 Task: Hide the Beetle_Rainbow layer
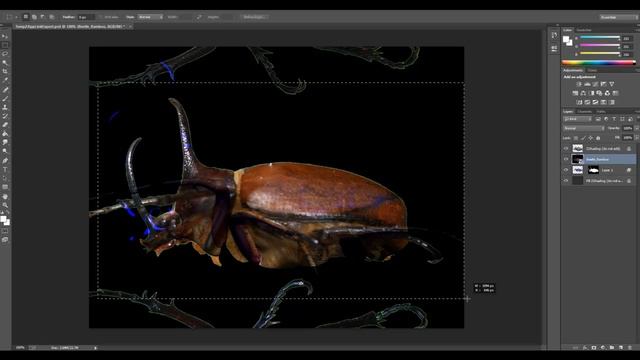[566, 159]
